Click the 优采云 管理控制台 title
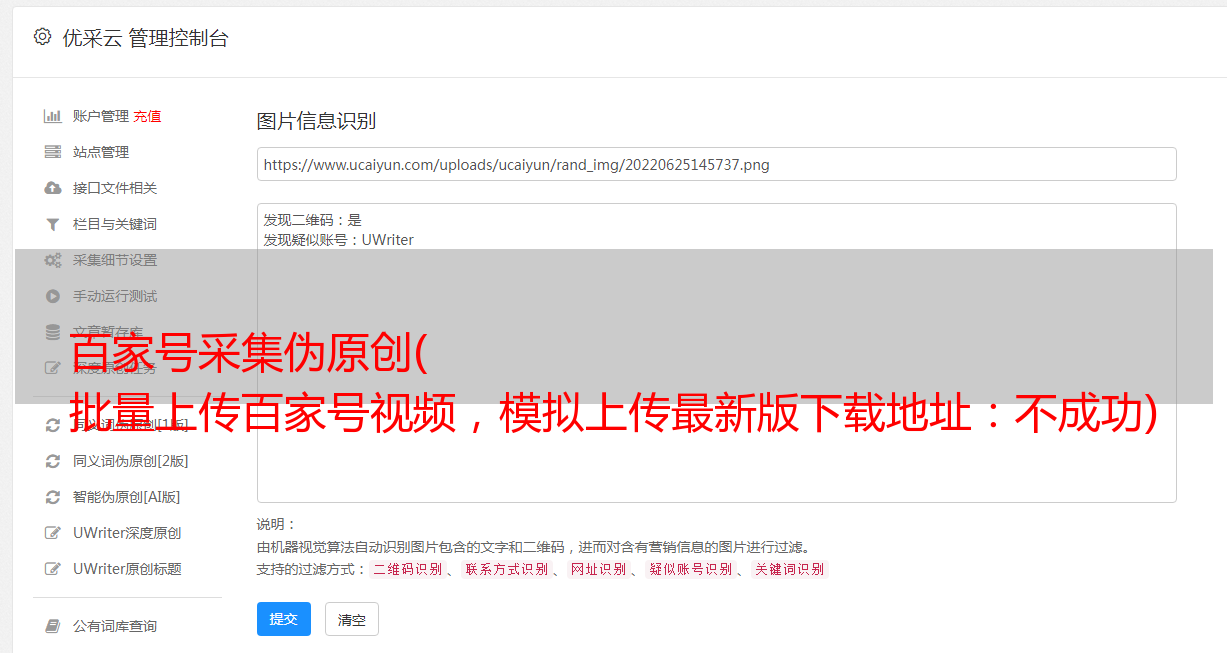 point(146,38)
